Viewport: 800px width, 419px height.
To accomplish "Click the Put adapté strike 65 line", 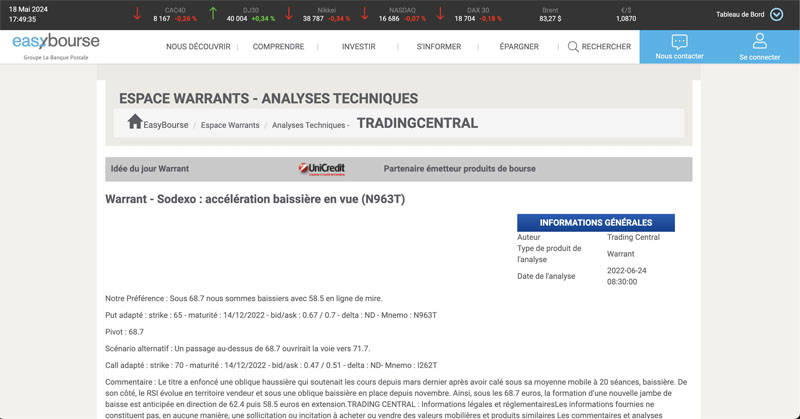I will click(x=271, y=315).
